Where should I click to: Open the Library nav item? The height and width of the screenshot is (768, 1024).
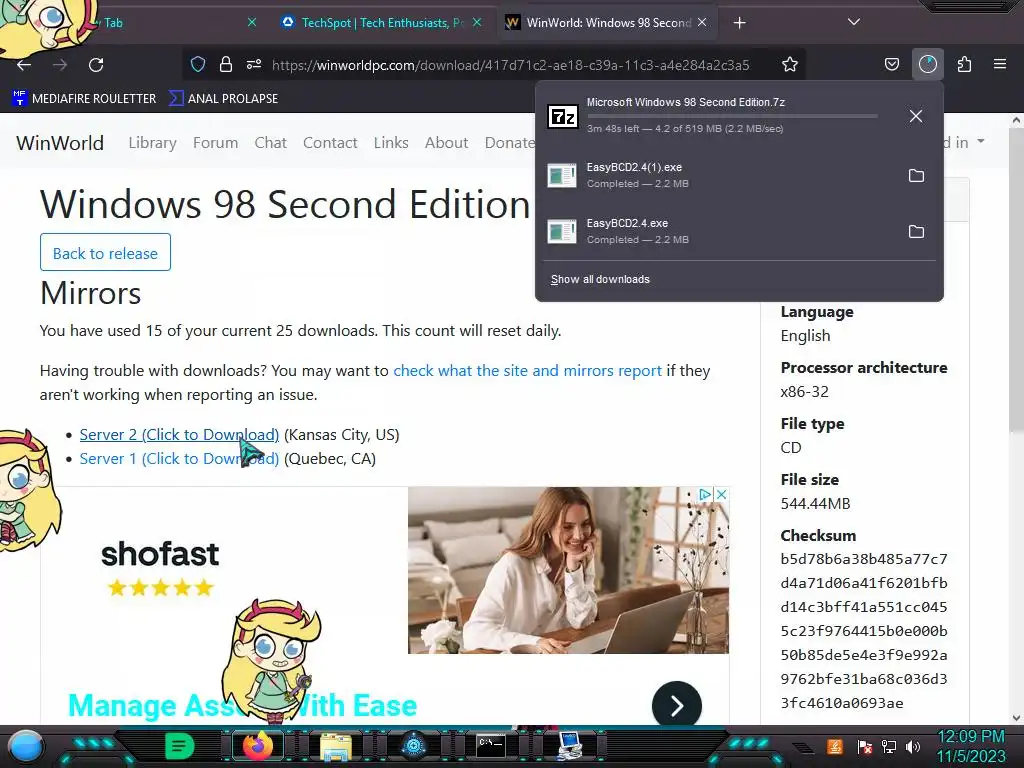coord(152,142)
